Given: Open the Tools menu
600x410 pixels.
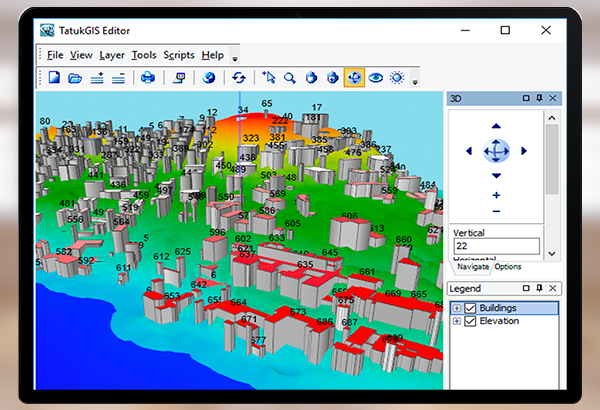Looking at the screenshot, I should (144, 55).
